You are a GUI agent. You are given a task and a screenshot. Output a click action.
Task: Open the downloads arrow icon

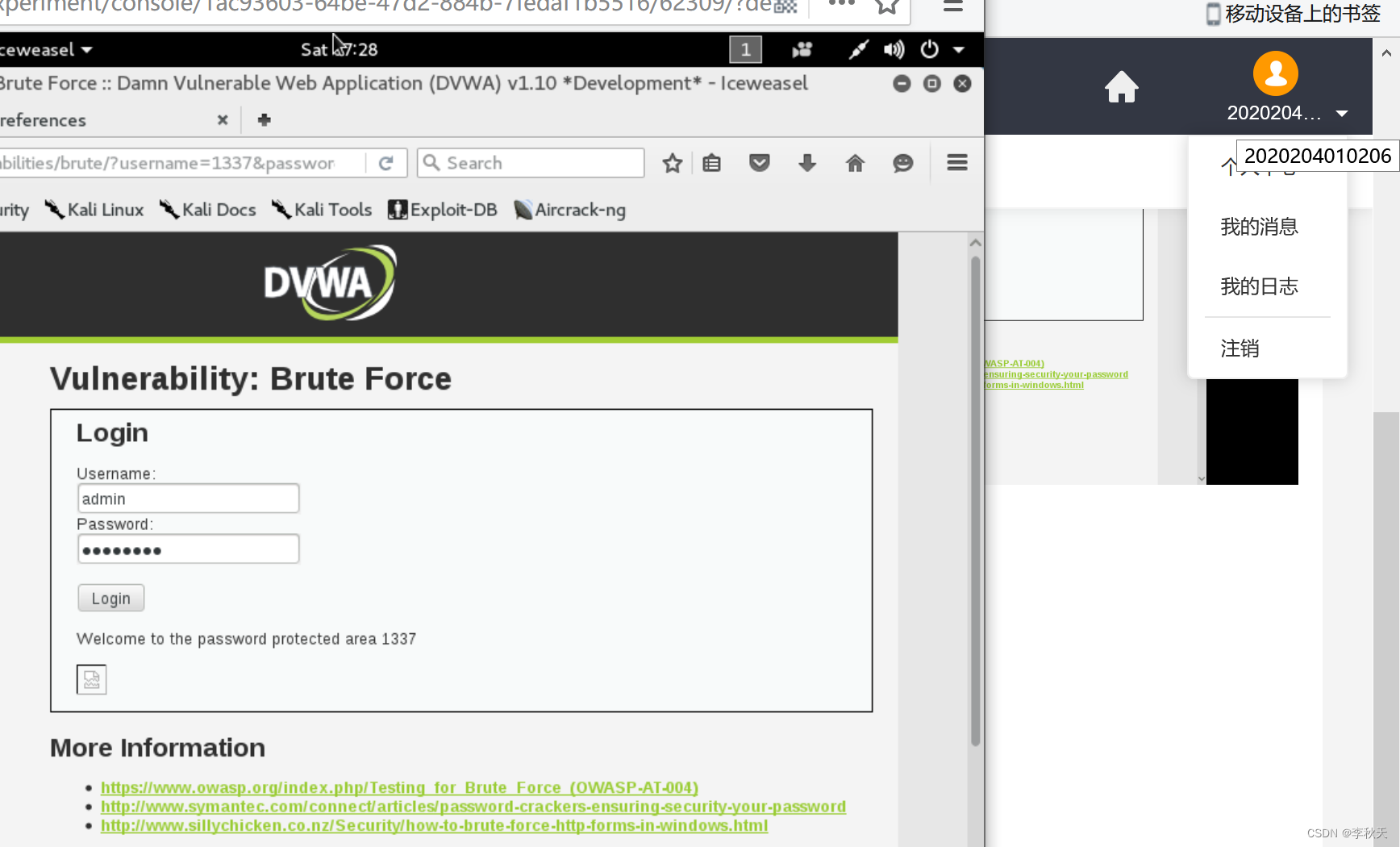click(x=807, y=164)
